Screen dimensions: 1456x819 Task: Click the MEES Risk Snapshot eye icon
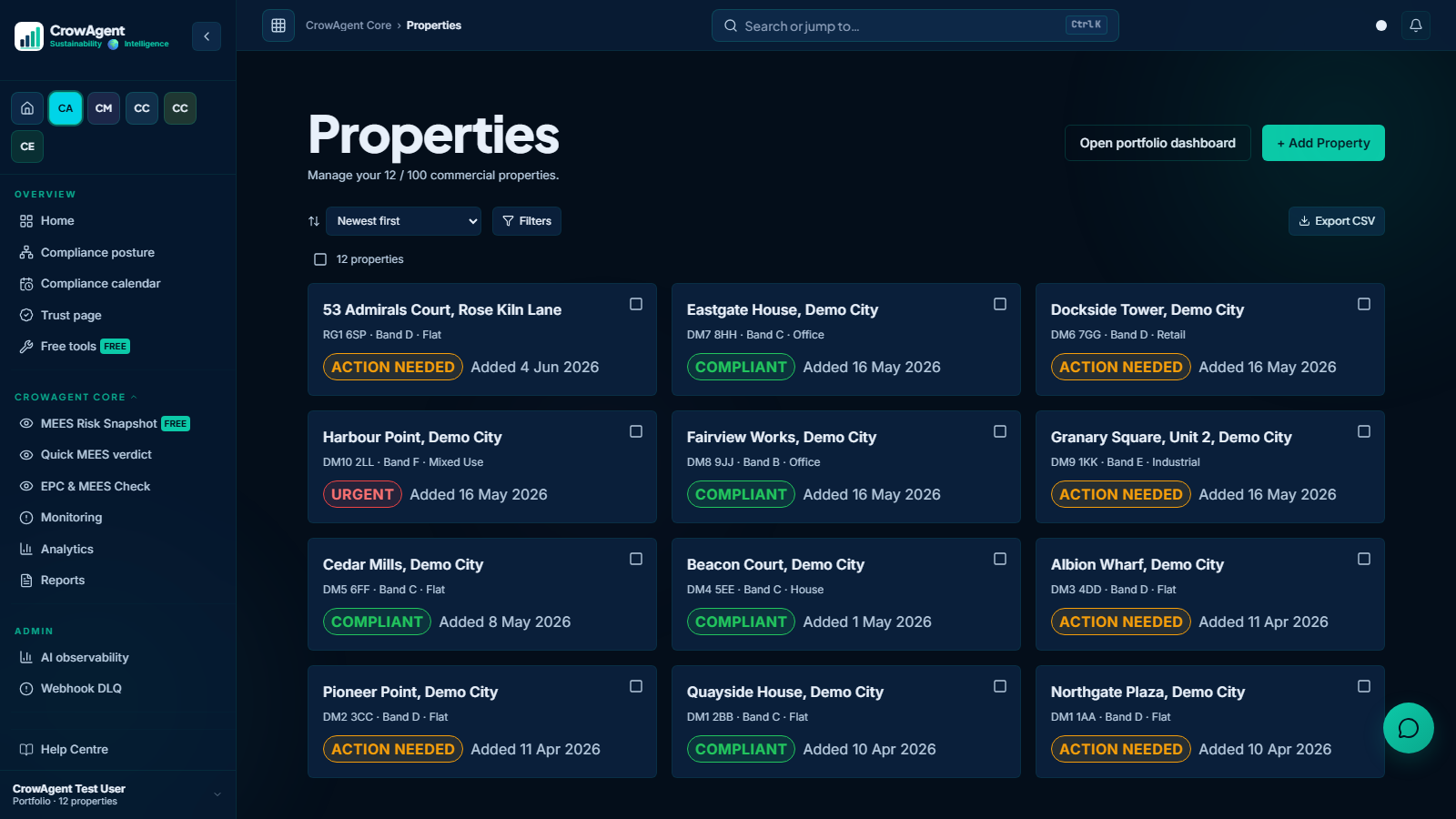pyautogui.click(x=26, y=423)
